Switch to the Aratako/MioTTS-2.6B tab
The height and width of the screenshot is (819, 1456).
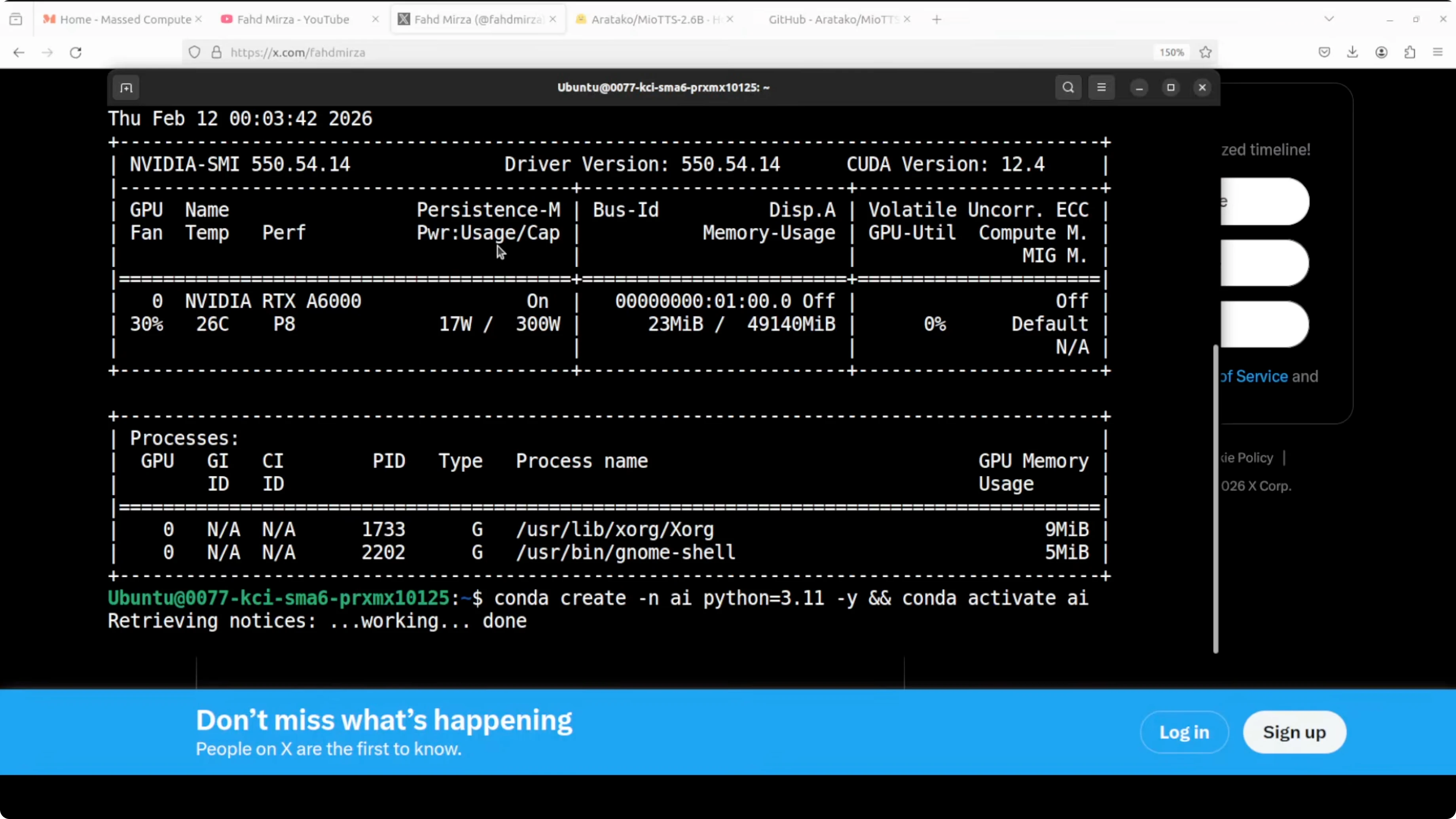pyautogui.click(x=647, y=19)
